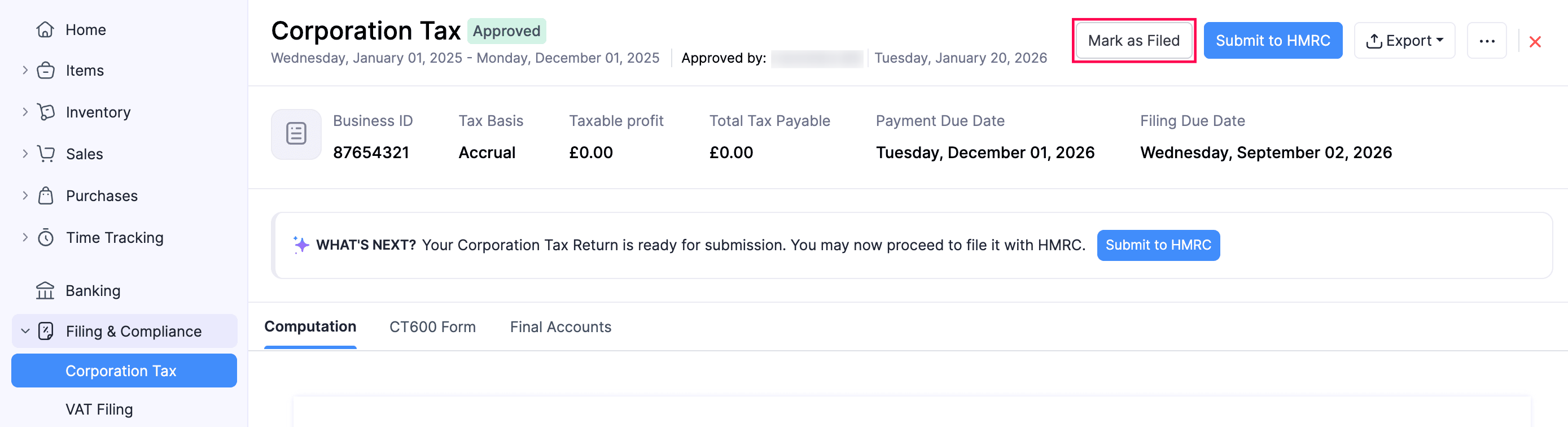The image size is (1568, 427).
Task: Click the document icon beside Business ID
Action: 296,134
